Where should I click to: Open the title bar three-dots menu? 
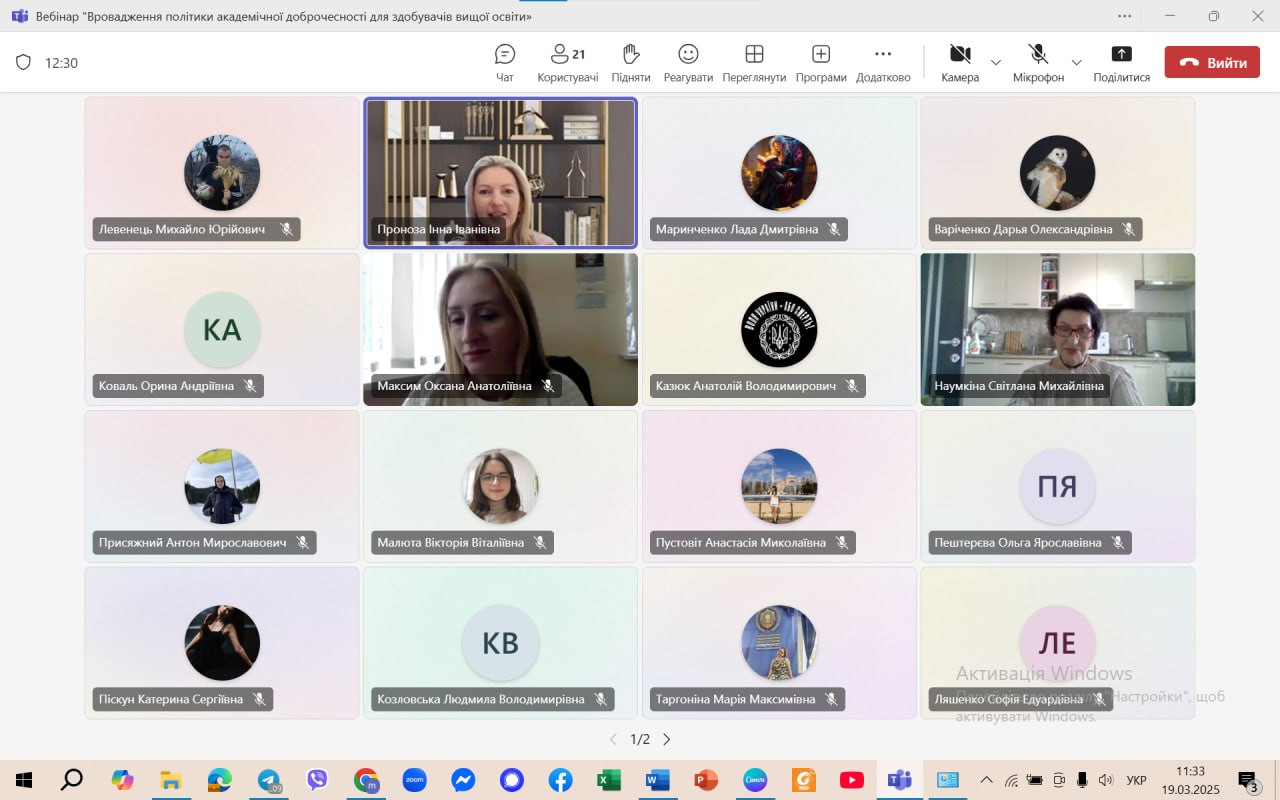(1125, 16)
